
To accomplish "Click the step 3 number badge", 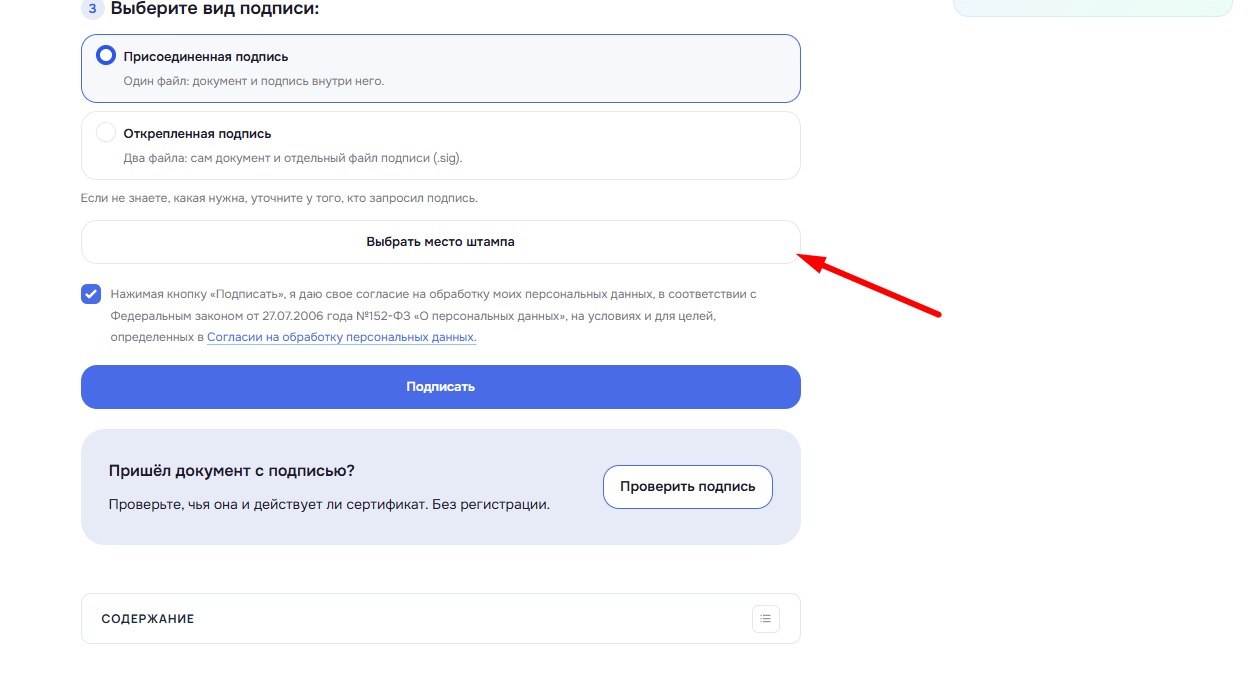I will 92,9.
